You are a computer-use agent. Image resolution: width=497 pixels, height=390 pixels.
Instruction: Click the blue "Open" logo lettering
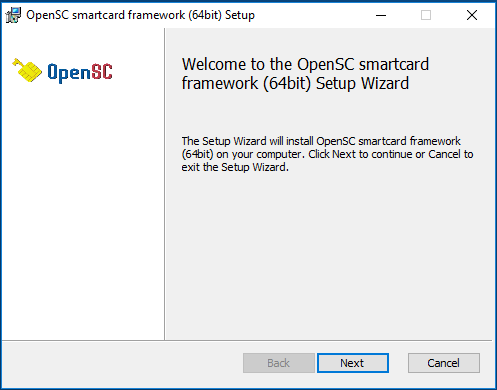pos(69,72)
